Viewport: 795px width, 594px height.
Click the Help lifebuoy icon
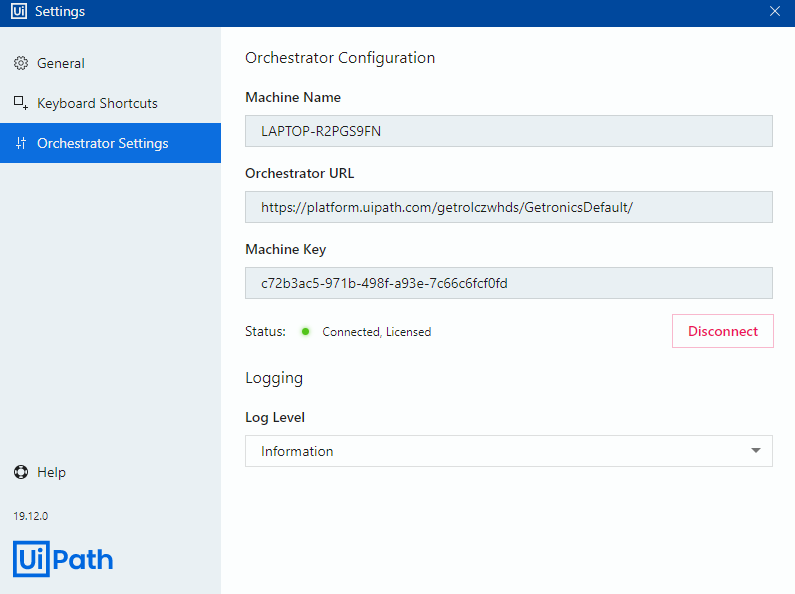tap(21, 472)
